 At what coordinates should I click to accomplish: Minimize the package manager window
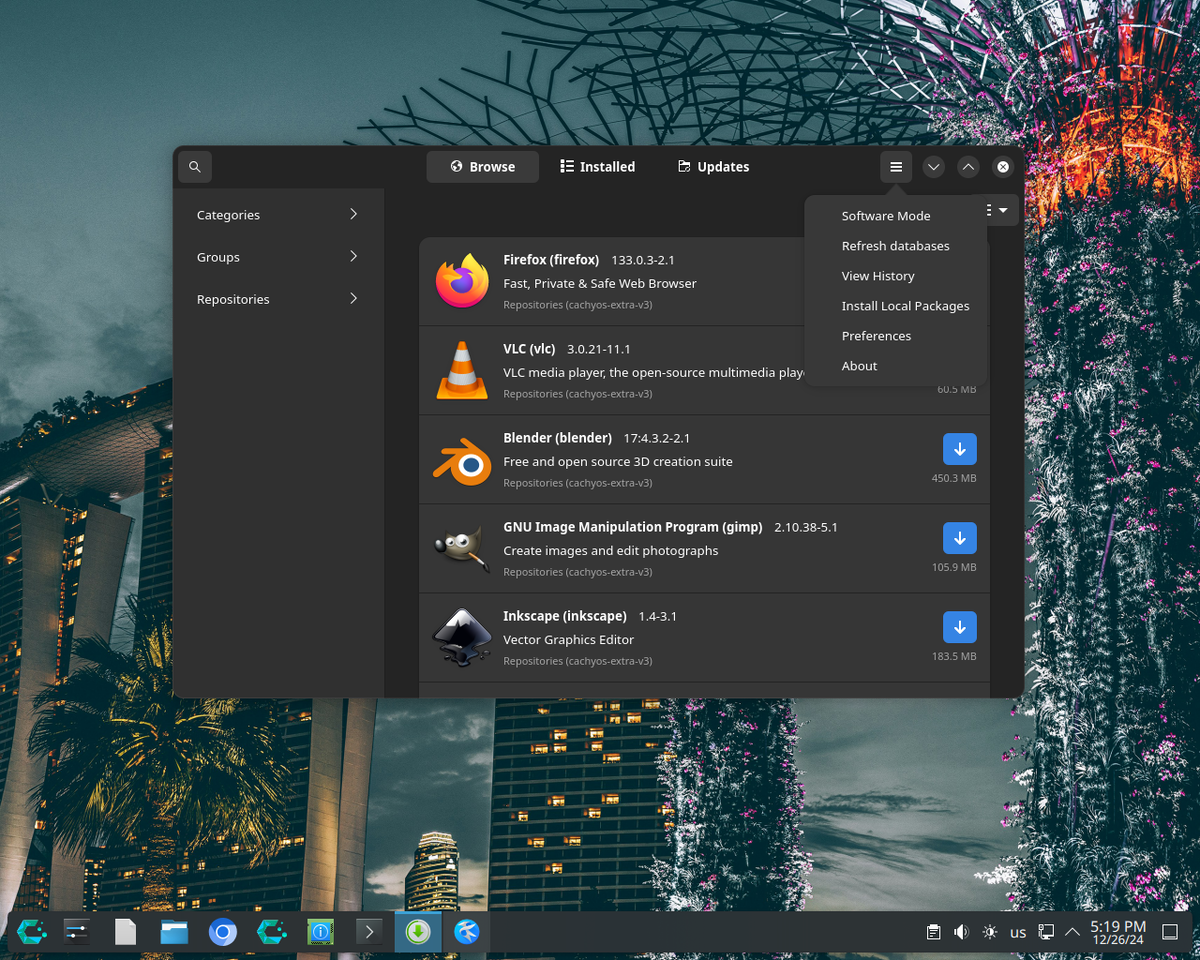[x=933, y=167]
